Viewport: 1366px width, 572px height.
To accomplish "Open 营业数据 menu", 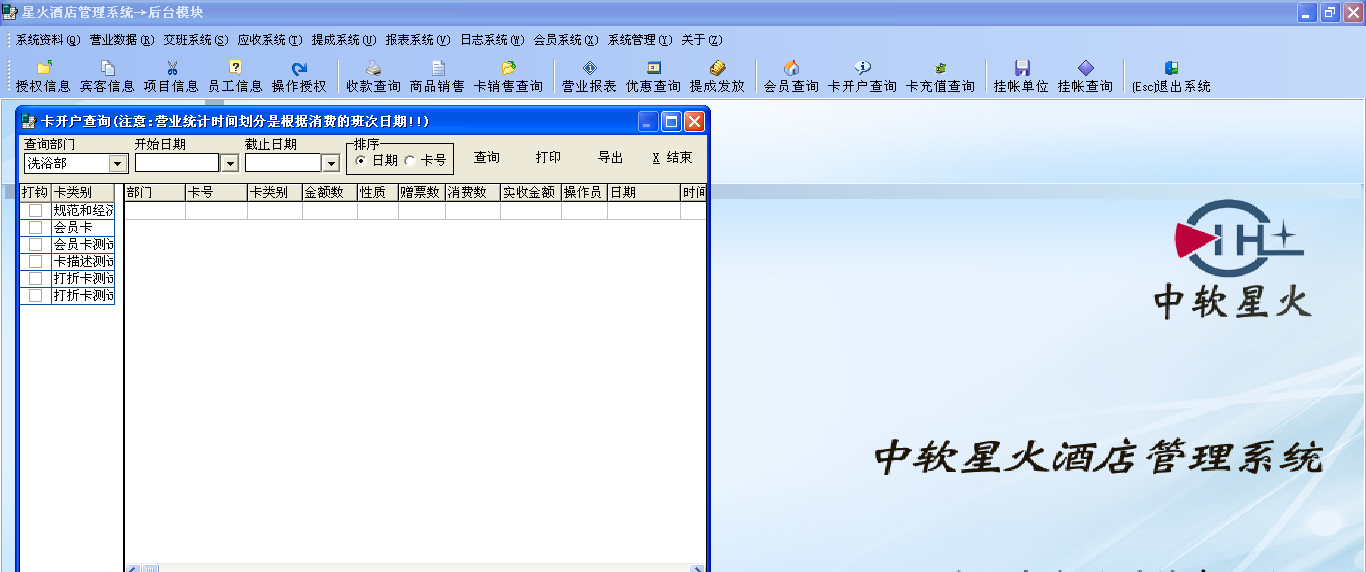I will pyautogui.click(x=121, y=40).
